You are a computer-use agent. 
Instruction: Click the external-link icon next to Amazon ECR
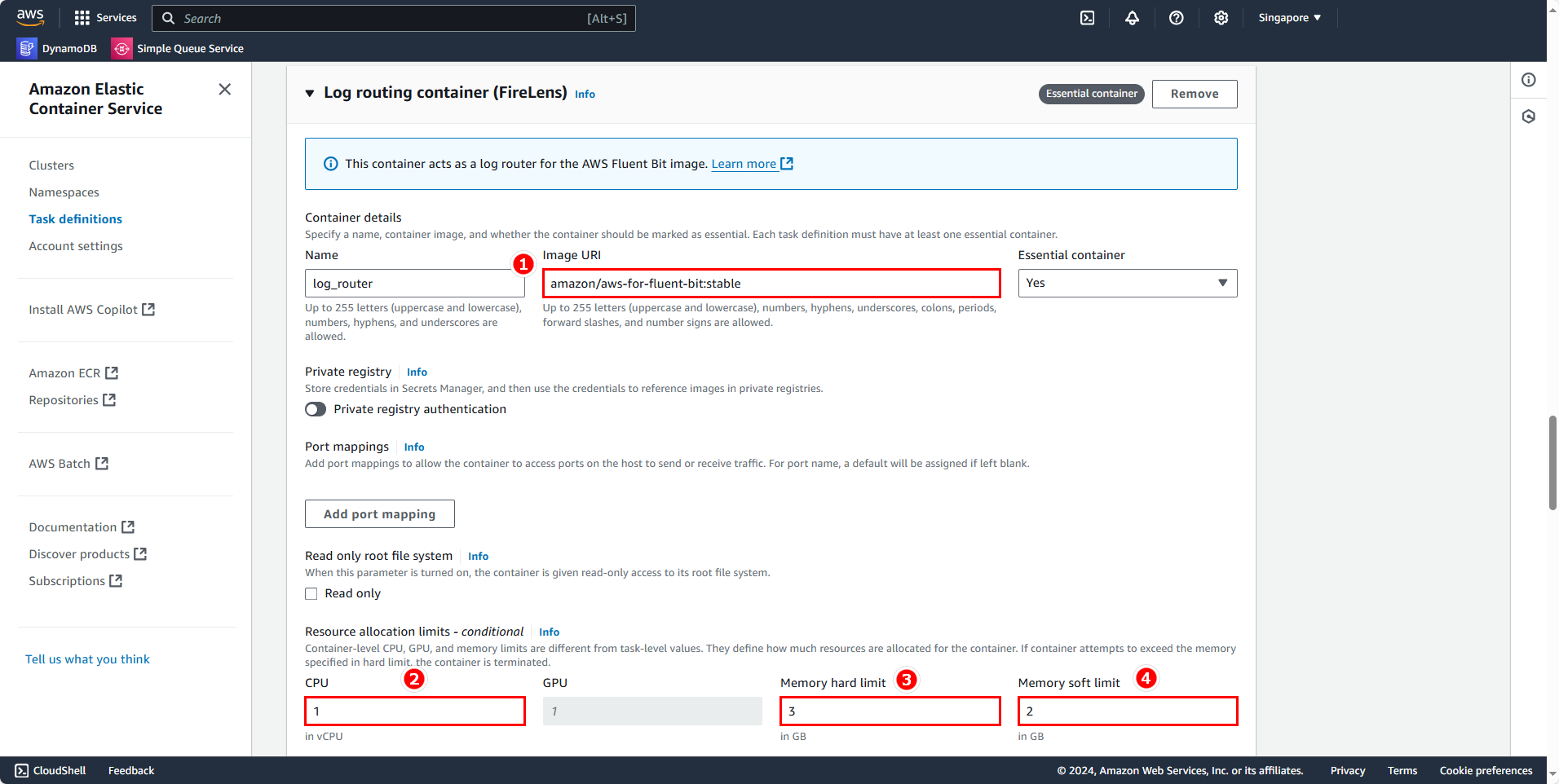112,373
